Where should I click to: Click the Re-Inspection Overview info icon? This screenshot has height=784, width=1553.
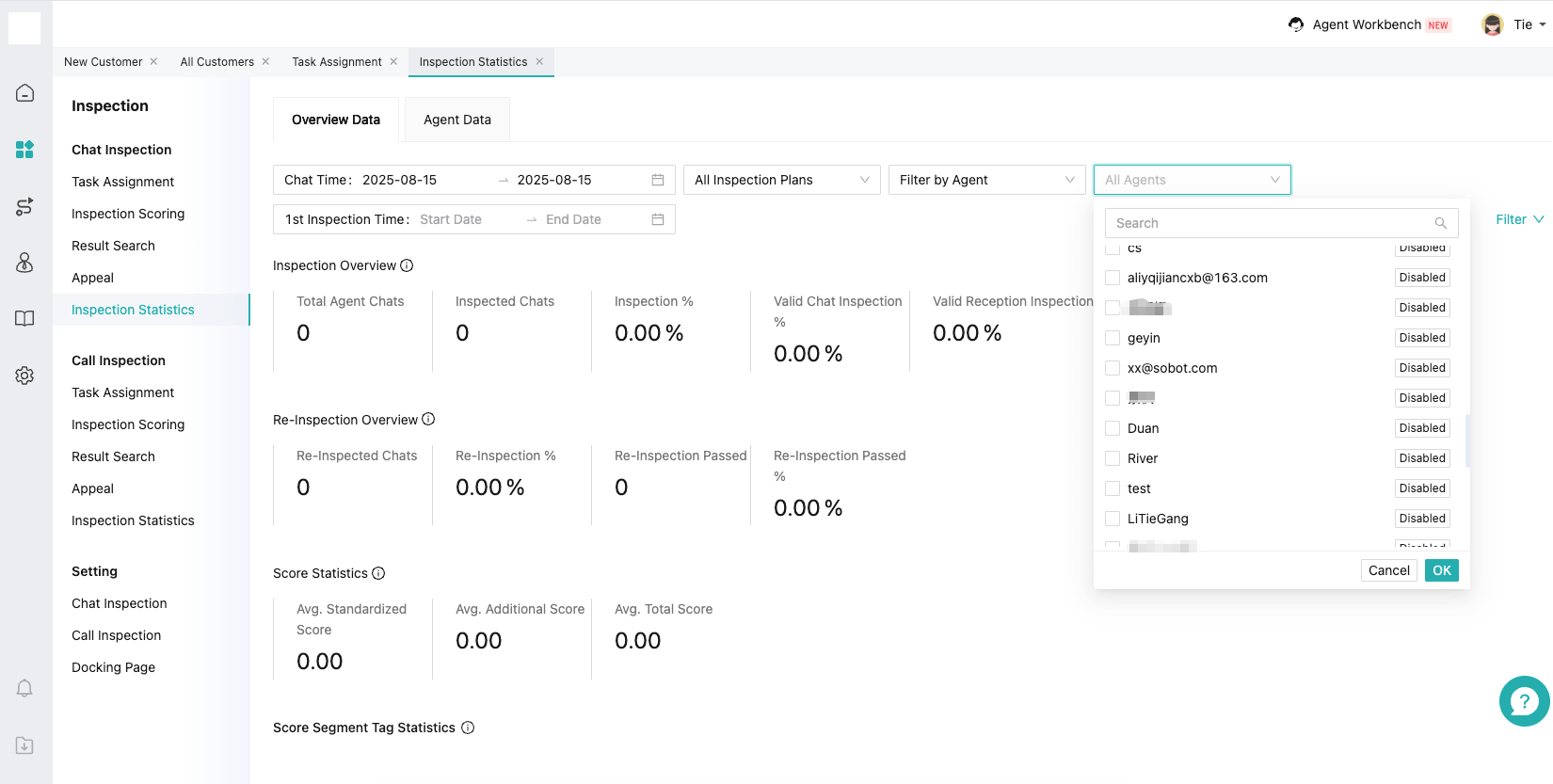(428, 419)
